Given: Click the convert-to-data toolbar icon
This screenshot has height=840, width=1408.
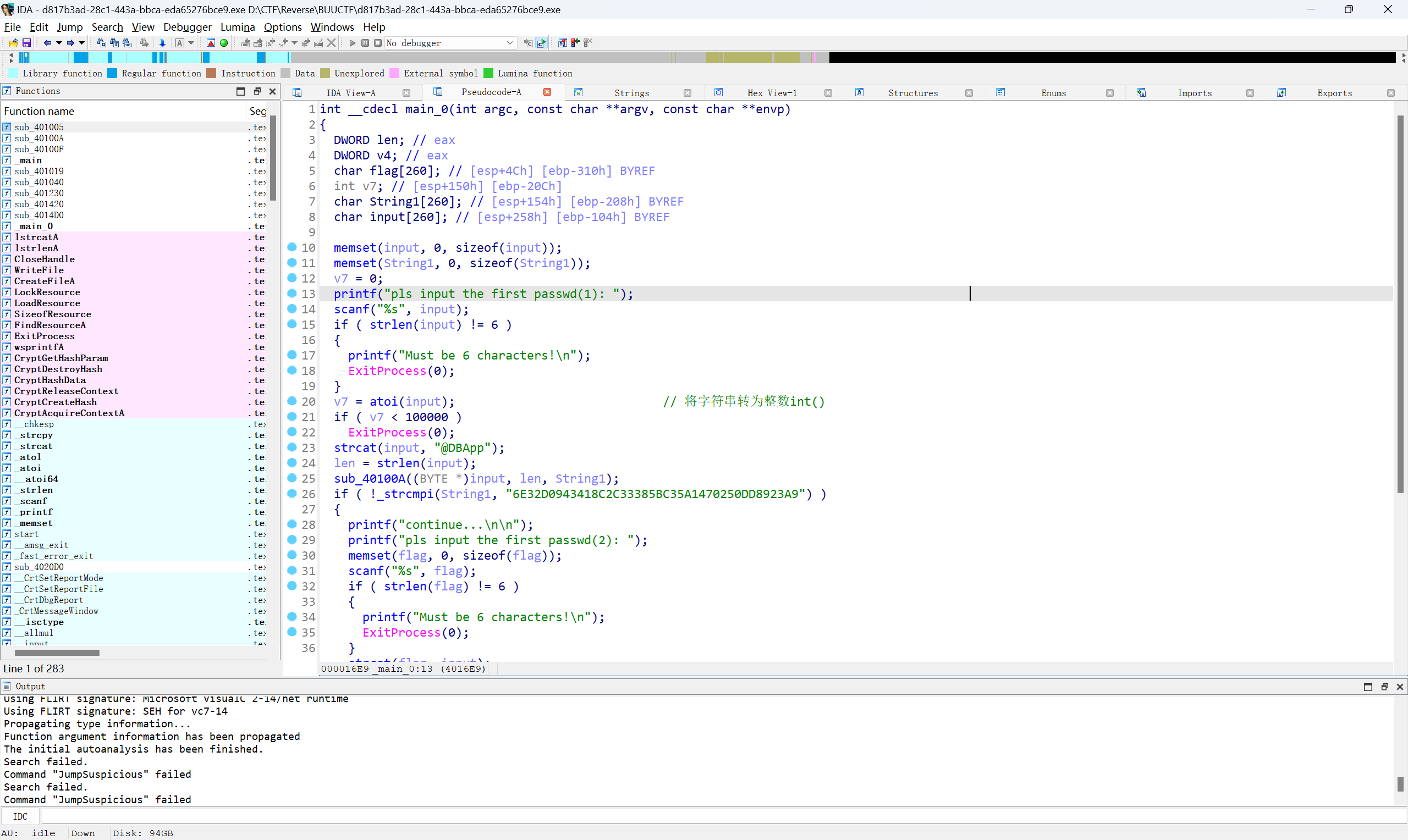Looking at the screenshot, I should pos(257,43).
